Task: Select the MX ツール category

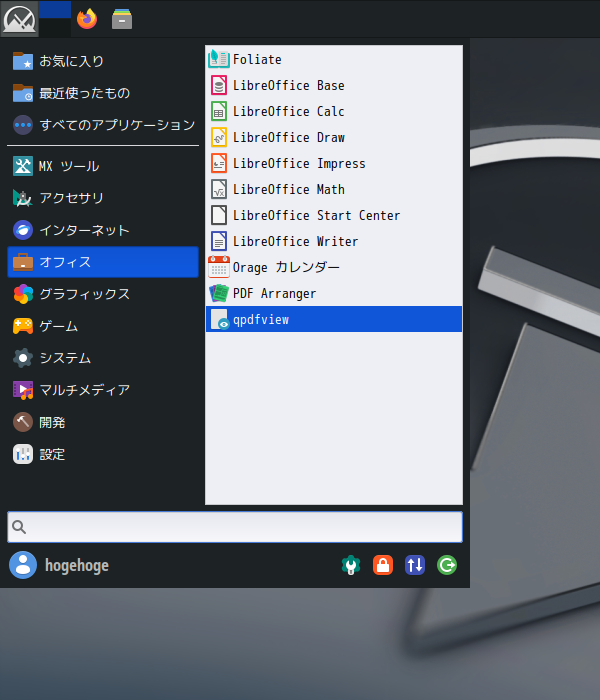Action: click(103, 166)
